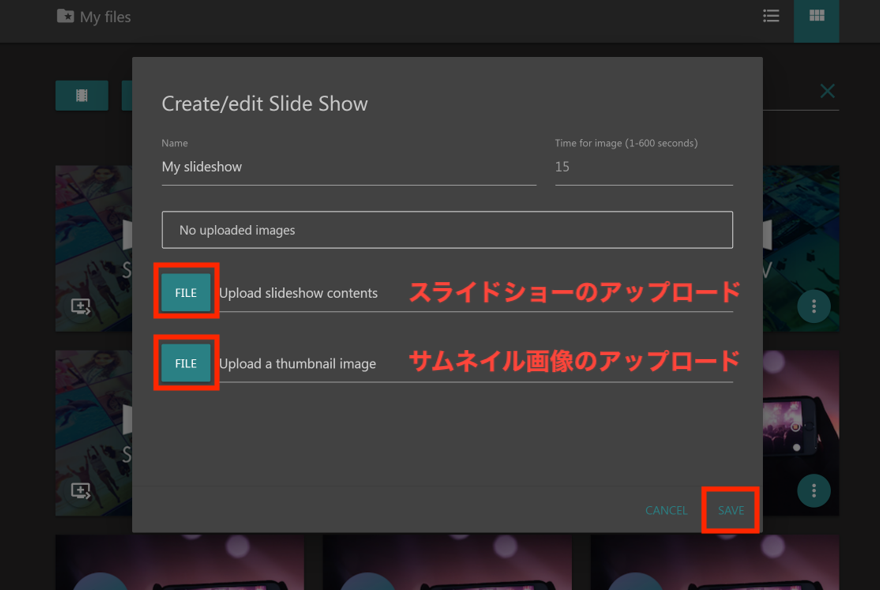Click add-to-screen icon on upper left thumbnail
880x590 pixels.
(x=81, y=307)
